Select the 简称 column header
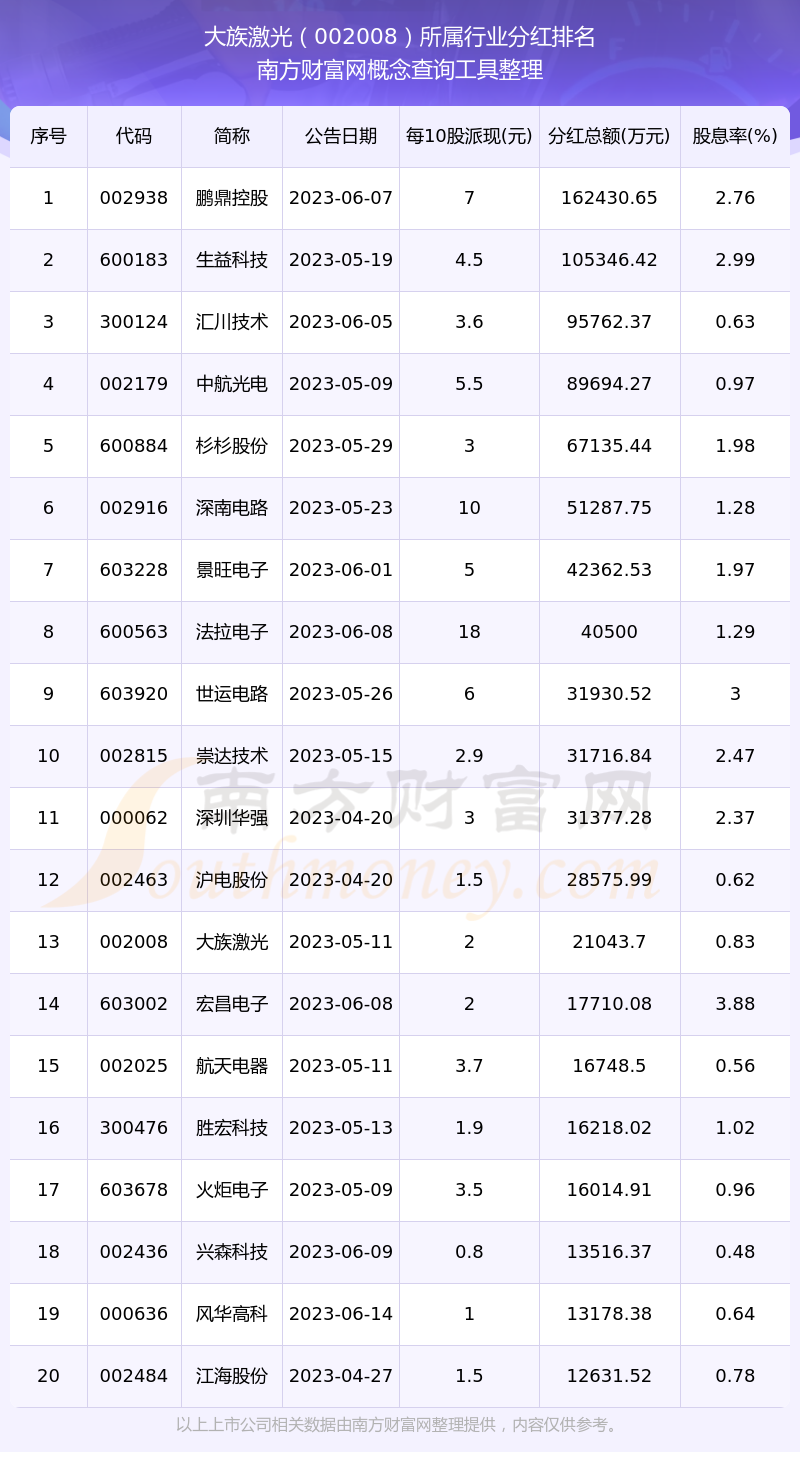 point(232,136)
